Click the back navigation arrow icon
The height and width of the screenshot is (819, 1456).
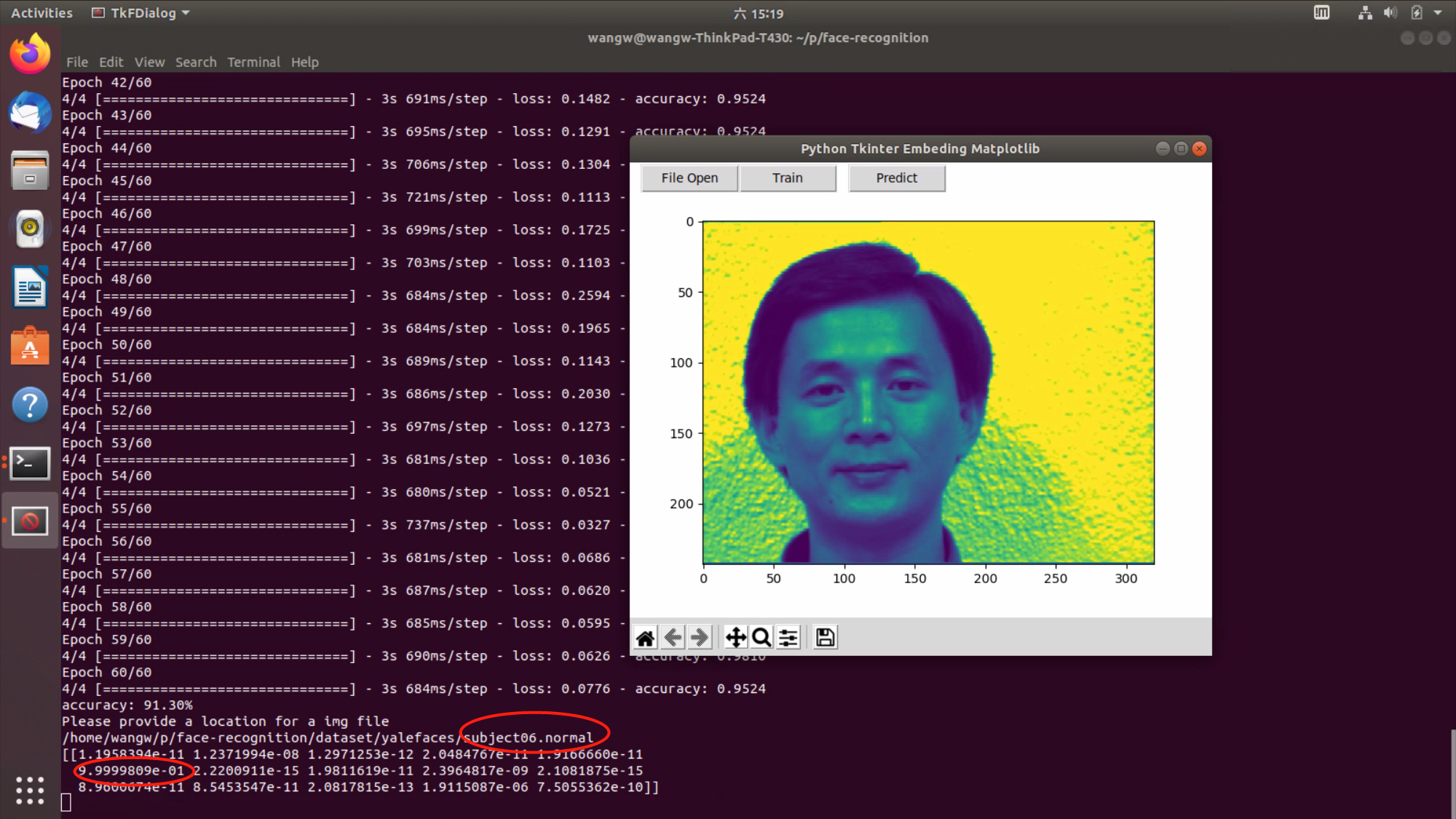(671, 637)
